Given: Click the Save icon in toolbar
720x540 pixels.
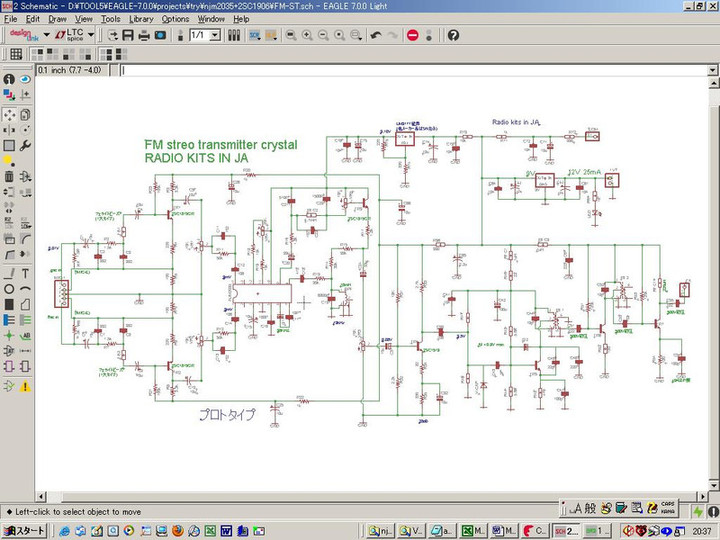Looking at the screenshot, I should (x=128, y=35).
